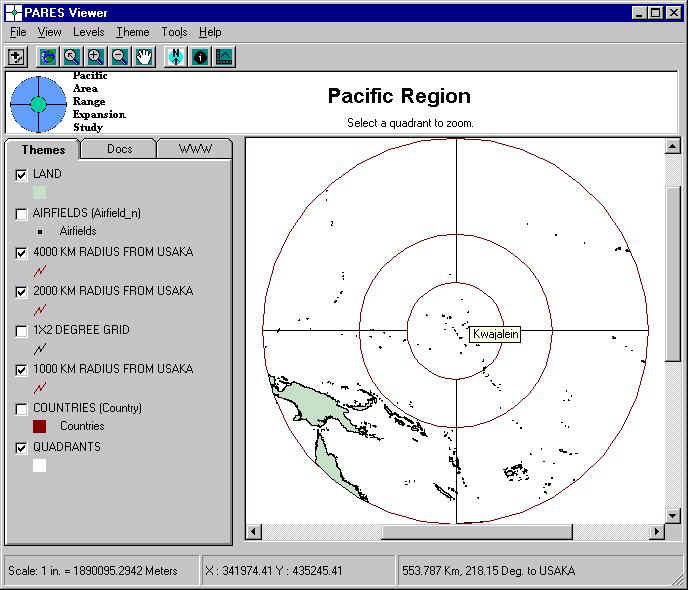Select the Zoom In magnifier tool
The width and height of the screenshot is (688, 590).
click(95, 57)
